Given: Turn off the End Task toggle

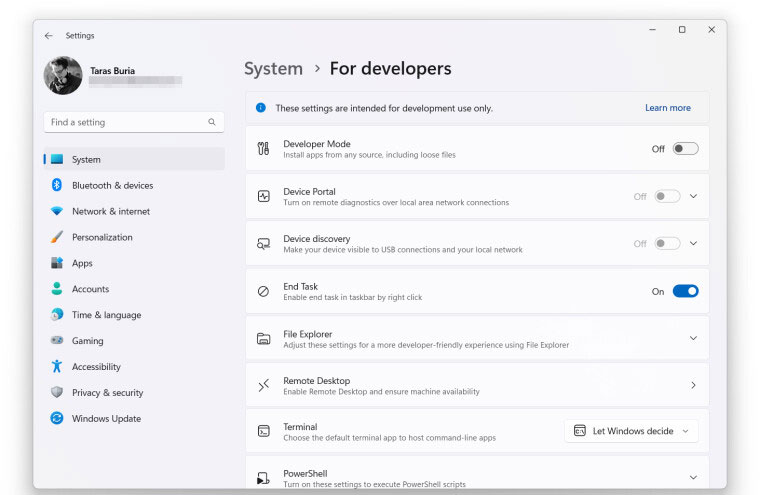Looking at the screenshot, I should [685, 291].
